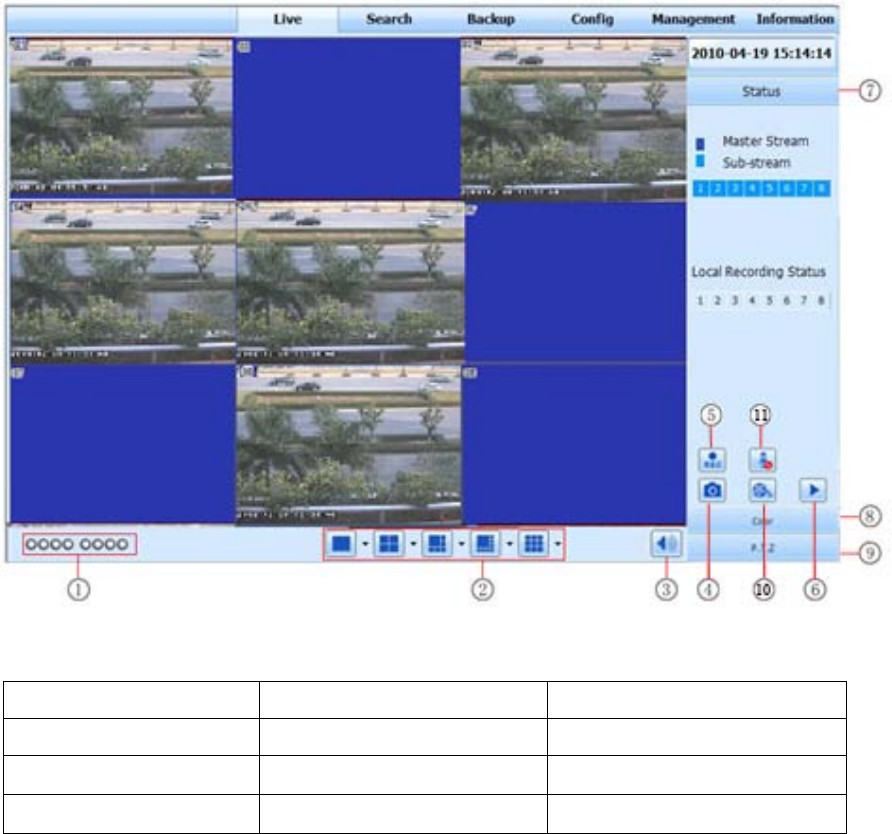Toggle stream status square for channel 4
This screenshot has width=892, height=834.
pyautogui.click(x=753, y=189)
